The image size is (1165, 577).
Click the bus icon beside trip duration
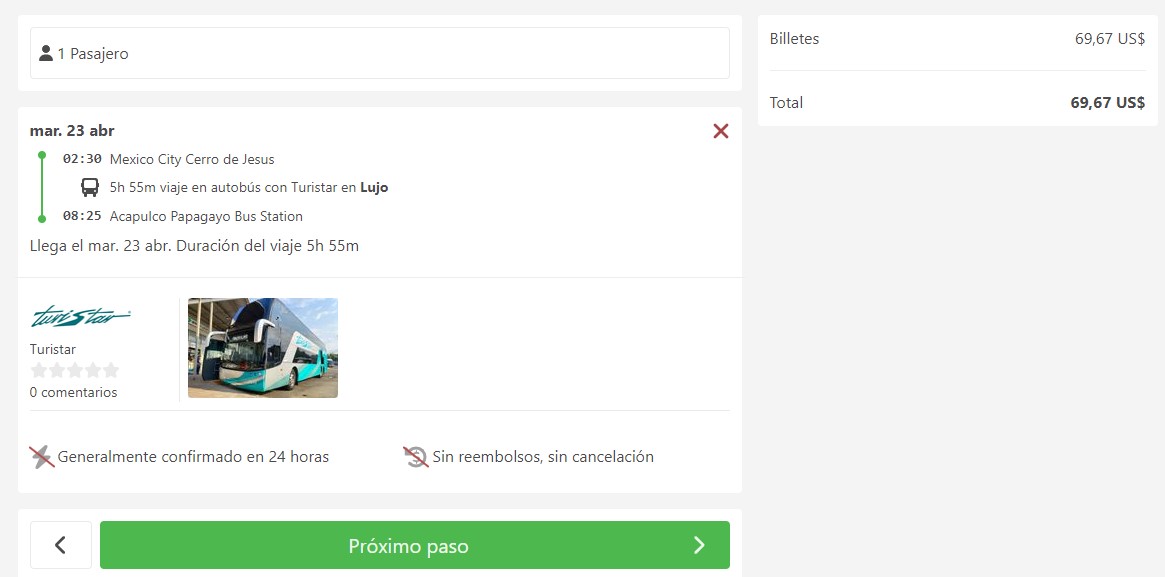(90, 187)
